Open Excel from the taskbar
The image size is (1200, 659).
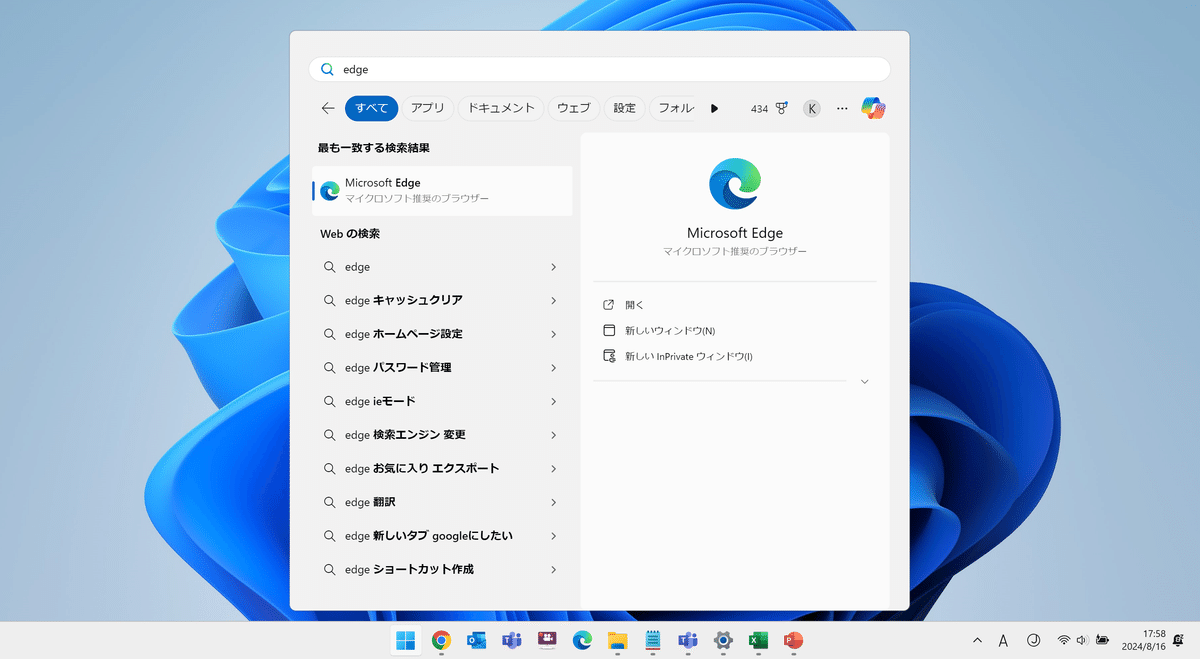pyautogui.click(x=759, y=640)
